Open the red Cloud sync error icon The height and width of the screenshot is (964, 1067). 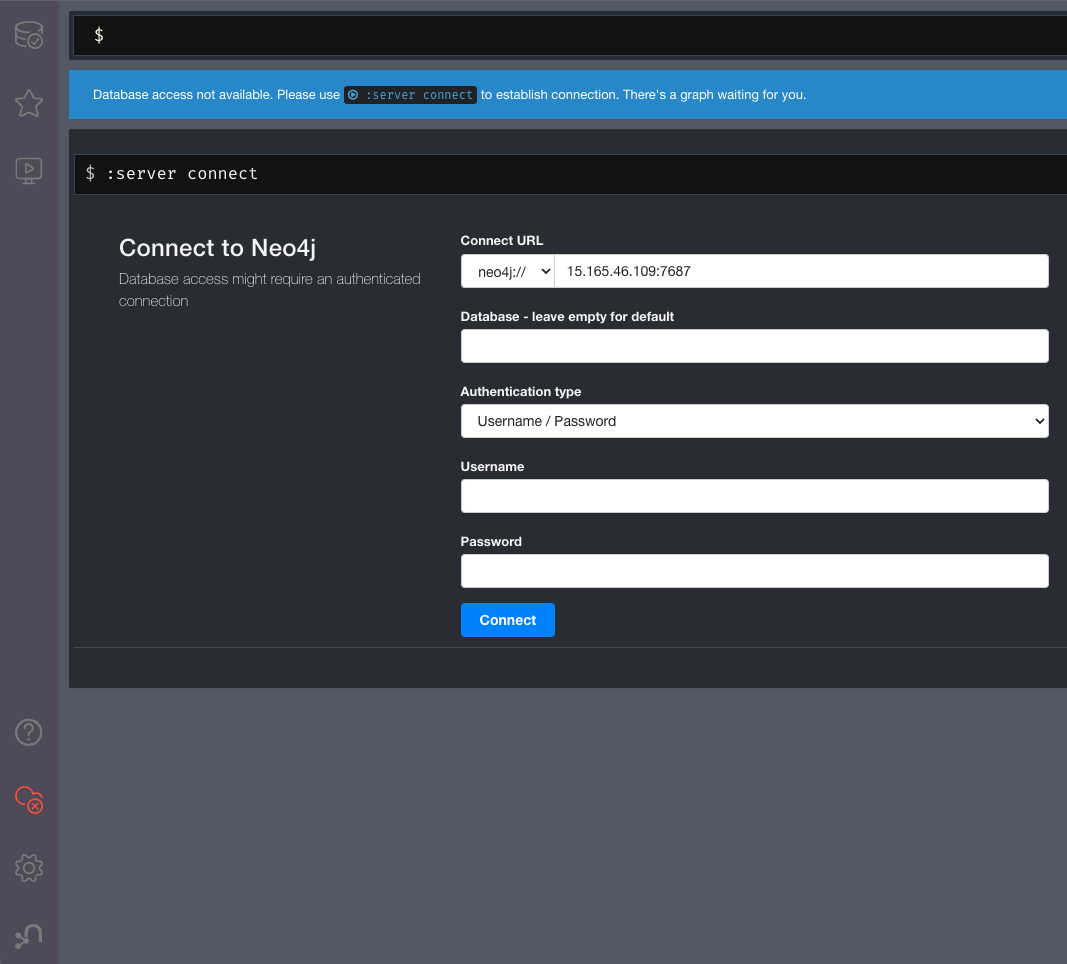coord(29,800)
